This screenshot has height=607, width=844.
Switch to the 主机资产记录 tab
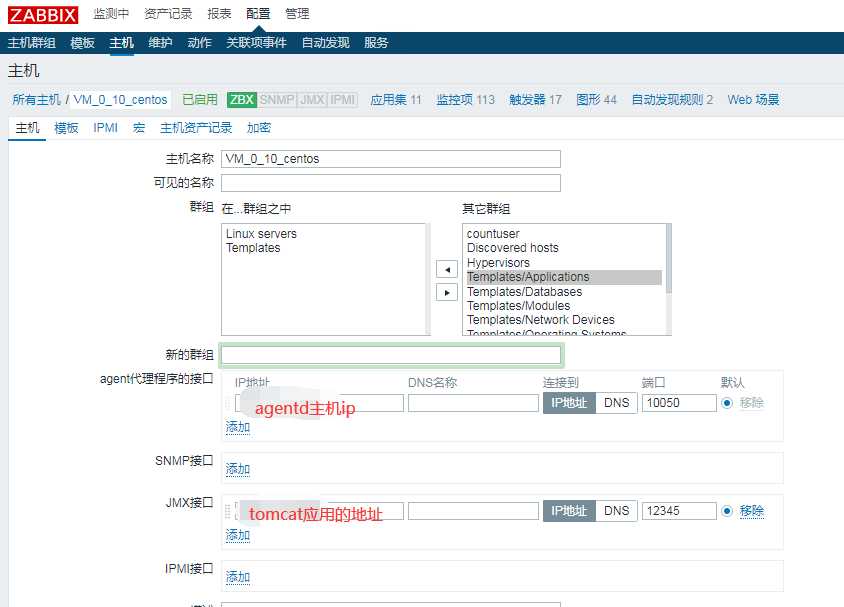coord(196,128)
